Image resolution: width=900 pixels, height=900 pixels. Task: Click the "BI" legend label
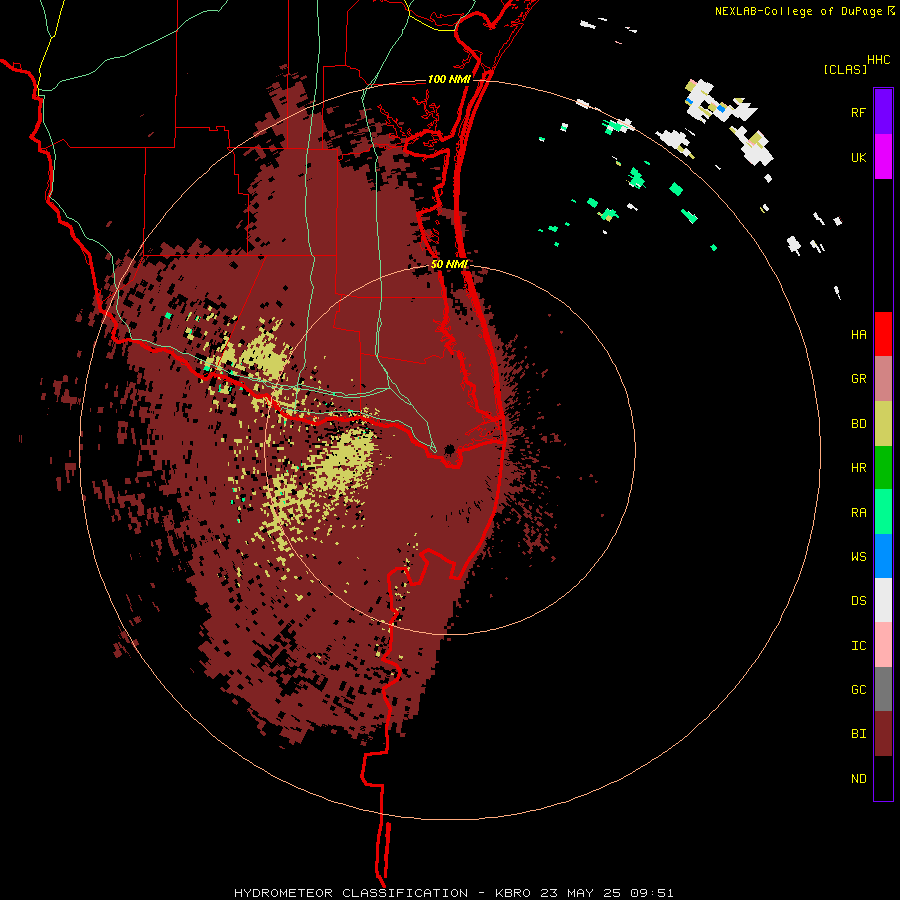(x=858, y=734)
